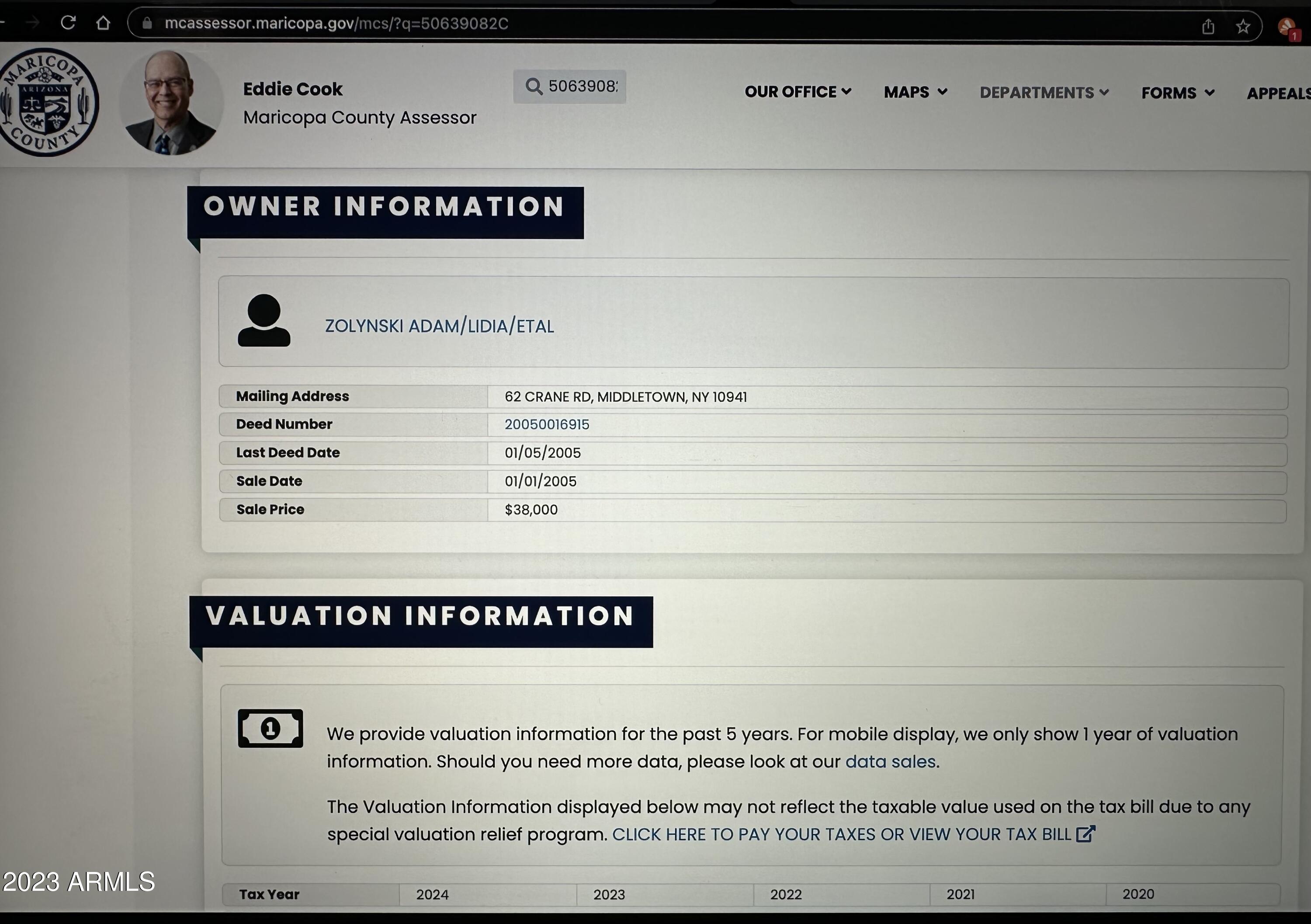The width and height of the screenshot is (1311, 924).
Task: Click the address bar URL
Action: click(x=336, y=24)
